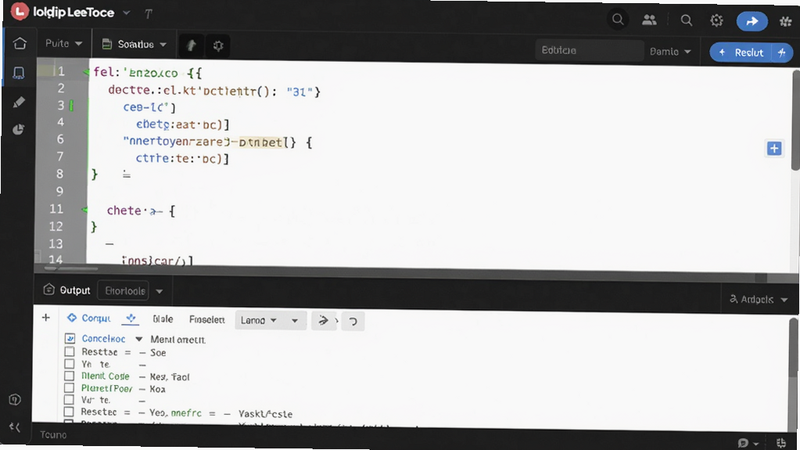
Task: Click the forward arrow icon in output toolbar
Action: 323,321
